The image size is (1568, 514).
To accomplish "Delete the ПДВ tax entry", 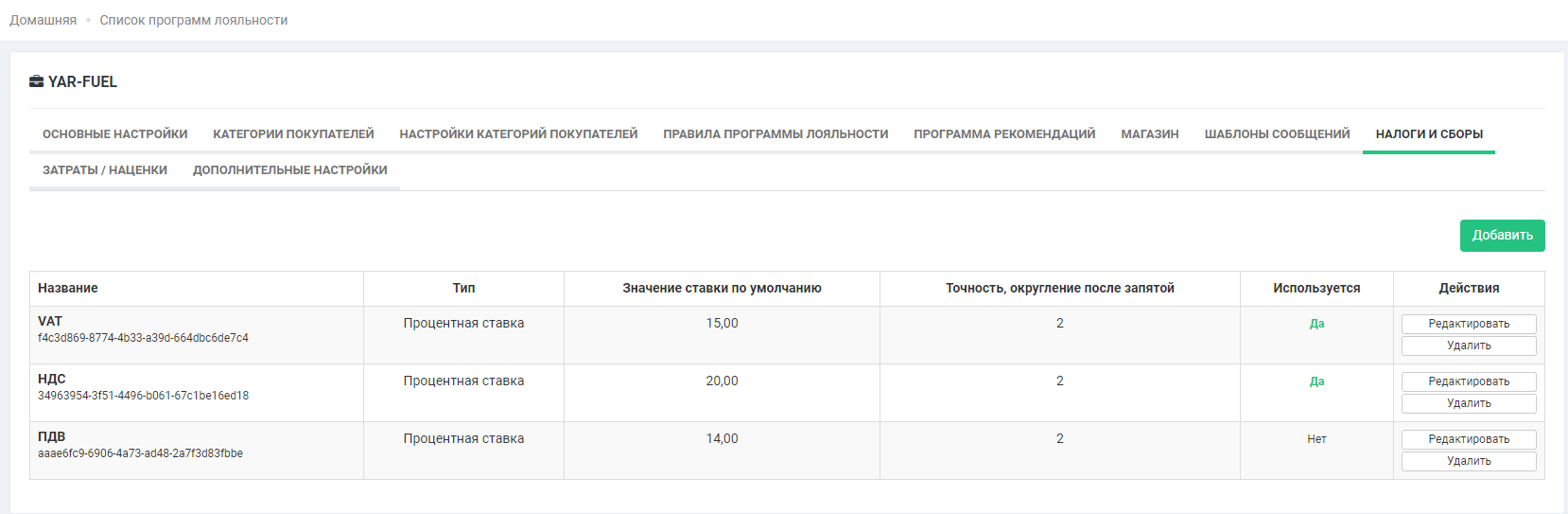I will (x=1469, y=461).
